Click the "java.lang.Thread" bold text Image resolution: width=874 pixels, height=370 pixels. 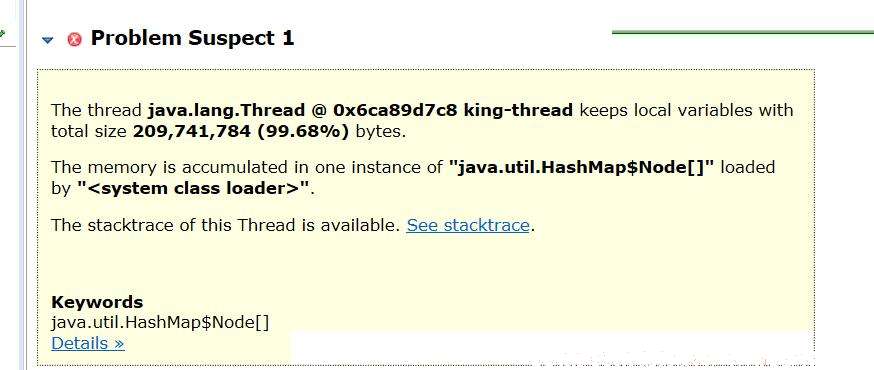click(226, 110)
